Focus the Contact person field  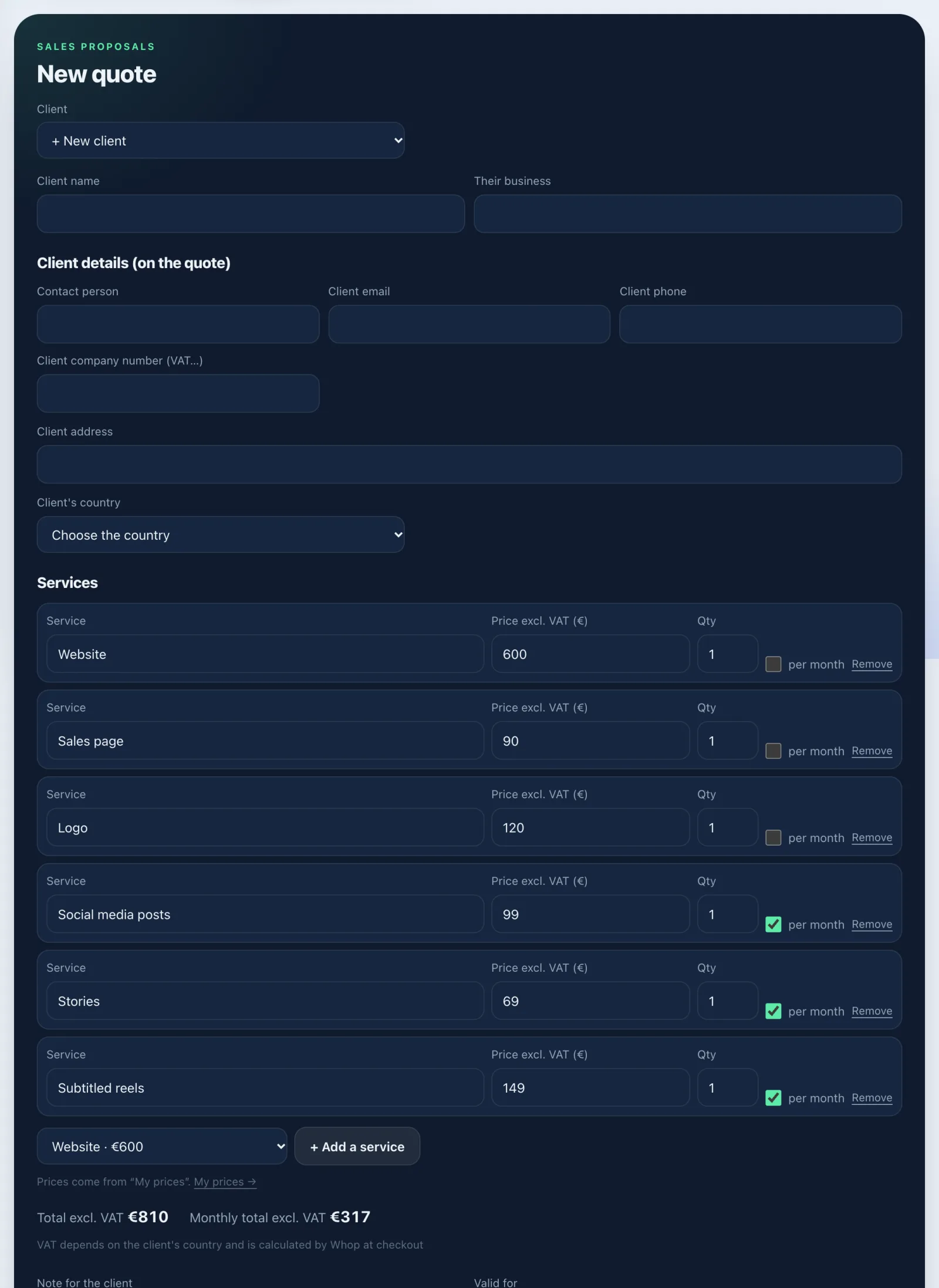point(178,324)
